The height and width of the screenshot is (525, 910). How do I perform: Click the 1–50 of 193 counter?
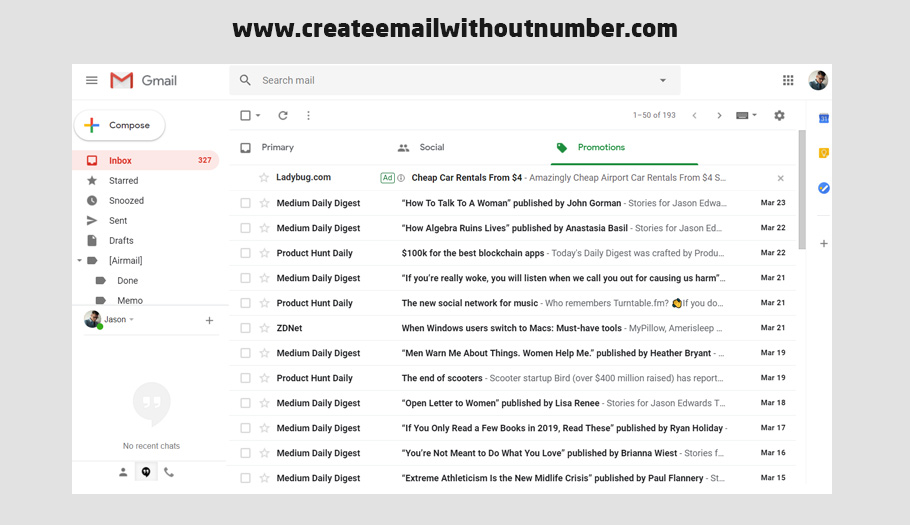654,115
